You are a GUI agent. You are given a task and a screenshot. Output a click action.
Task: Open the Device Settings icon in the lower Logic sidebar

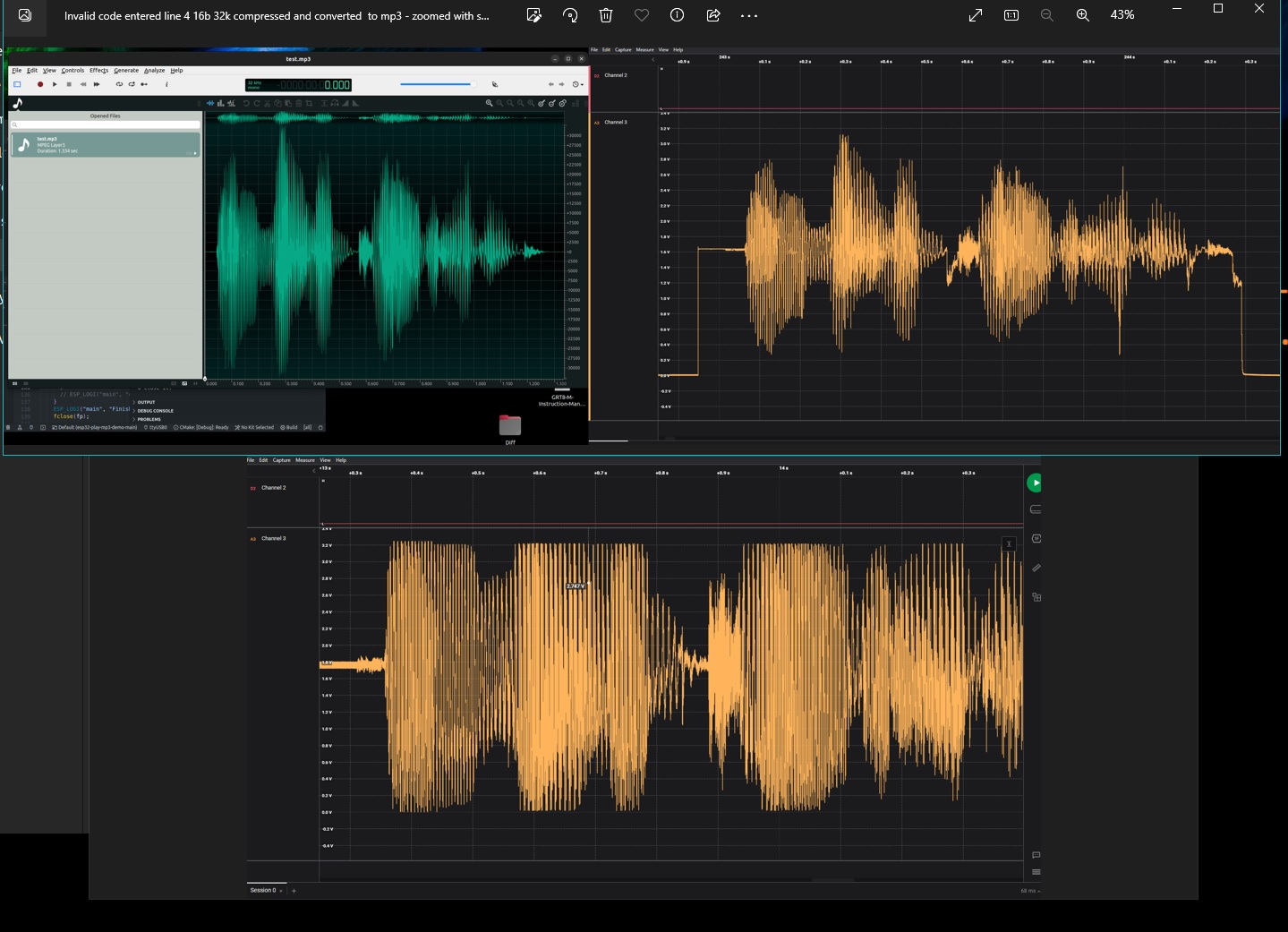coord(1036,509)
